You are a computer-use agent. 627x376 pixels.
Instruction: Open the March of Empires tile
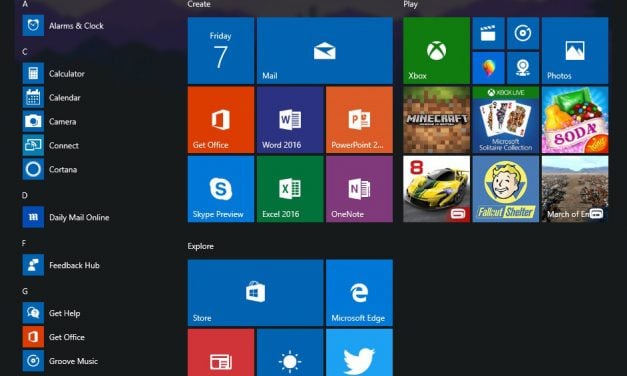tap(575, 189)
